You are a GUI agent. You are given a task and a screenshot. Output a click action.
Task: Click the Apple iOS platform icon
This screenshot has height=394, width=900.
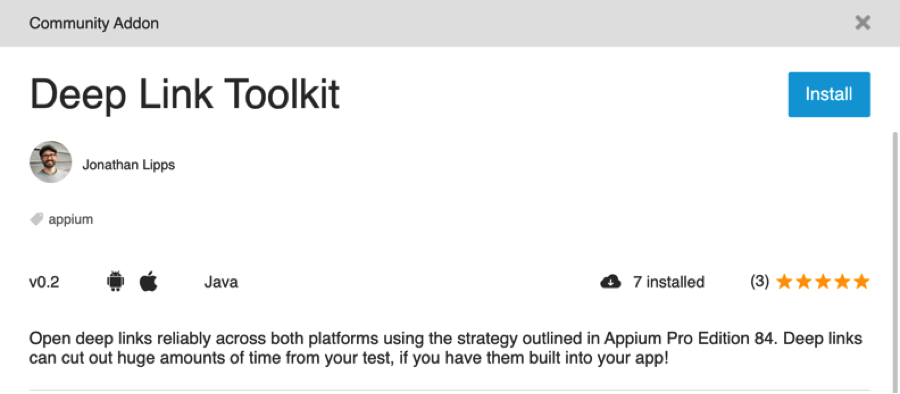[x=148, y=281]
